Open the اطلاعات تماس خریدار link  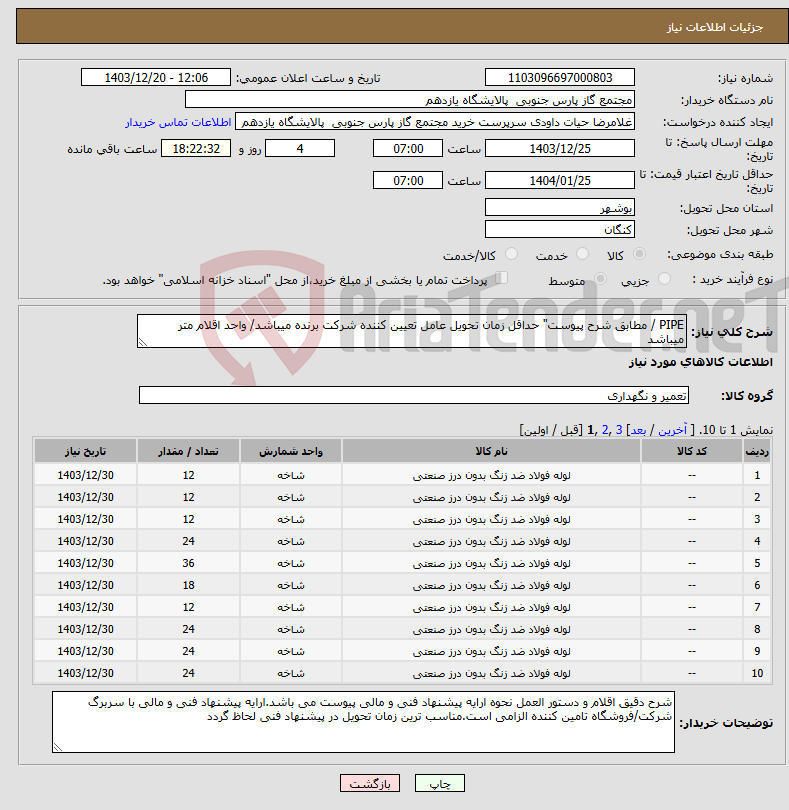178,122
